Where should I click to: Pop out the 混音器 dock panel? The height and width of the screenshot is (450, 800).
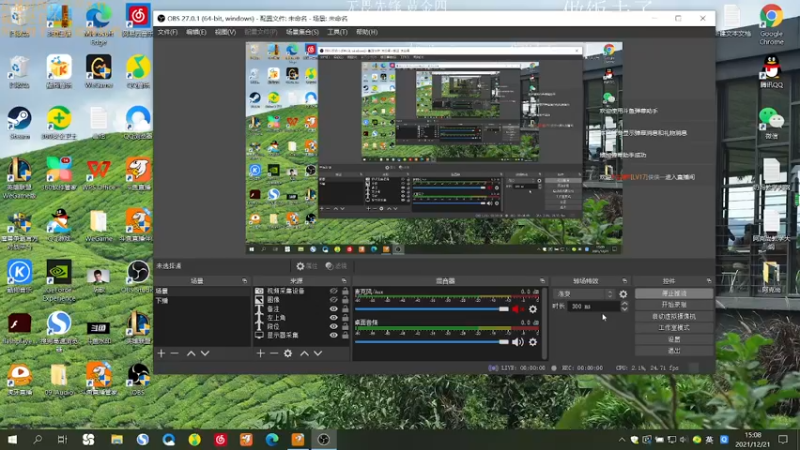[x=542, y=281]
